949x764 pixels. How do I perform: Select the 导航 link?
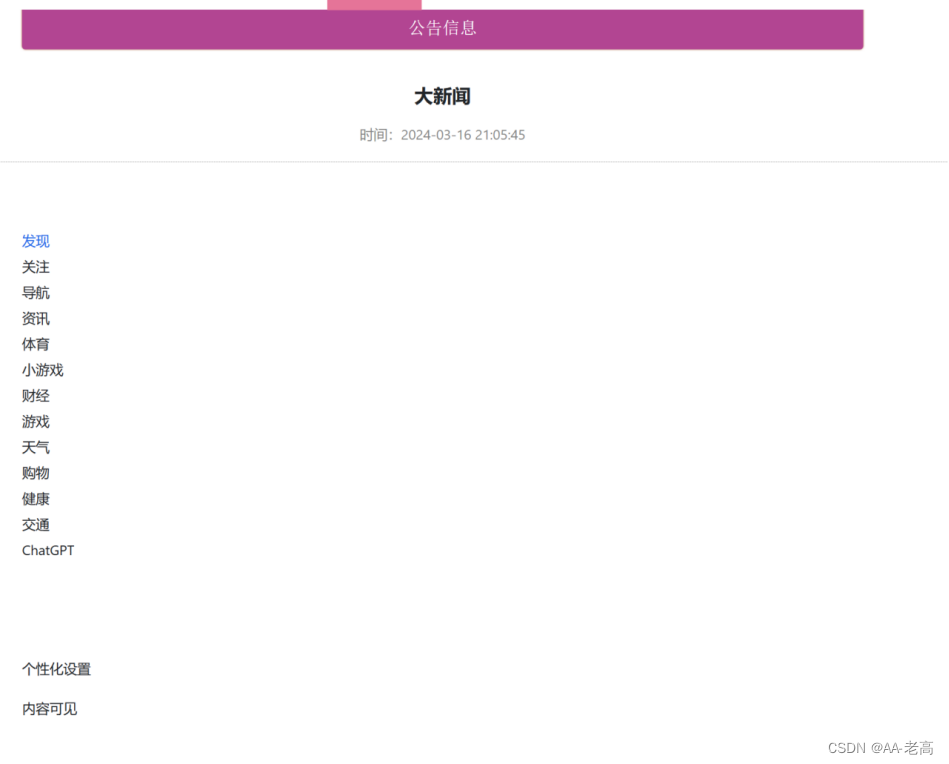point(36,293)
